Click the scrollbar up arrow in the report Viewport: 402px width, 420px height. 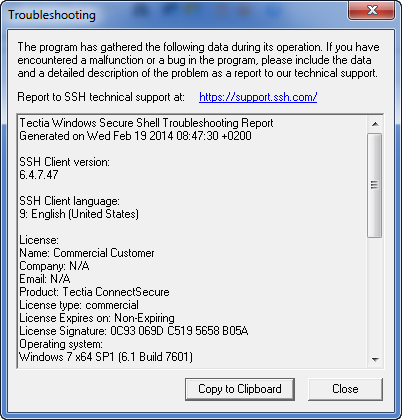pos(375,124)
